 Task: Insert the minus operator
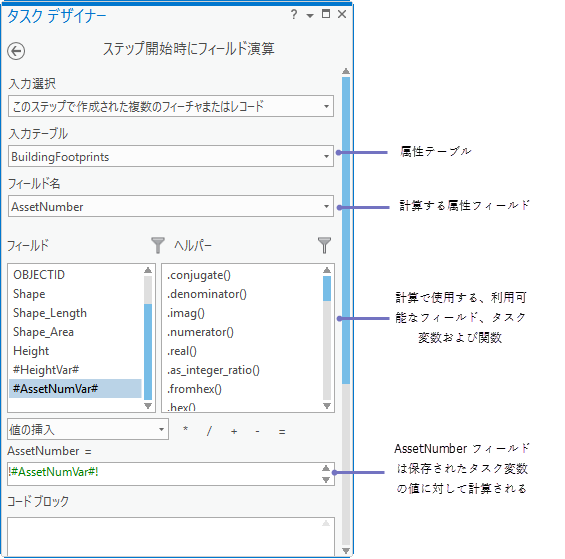click(257, 431)
